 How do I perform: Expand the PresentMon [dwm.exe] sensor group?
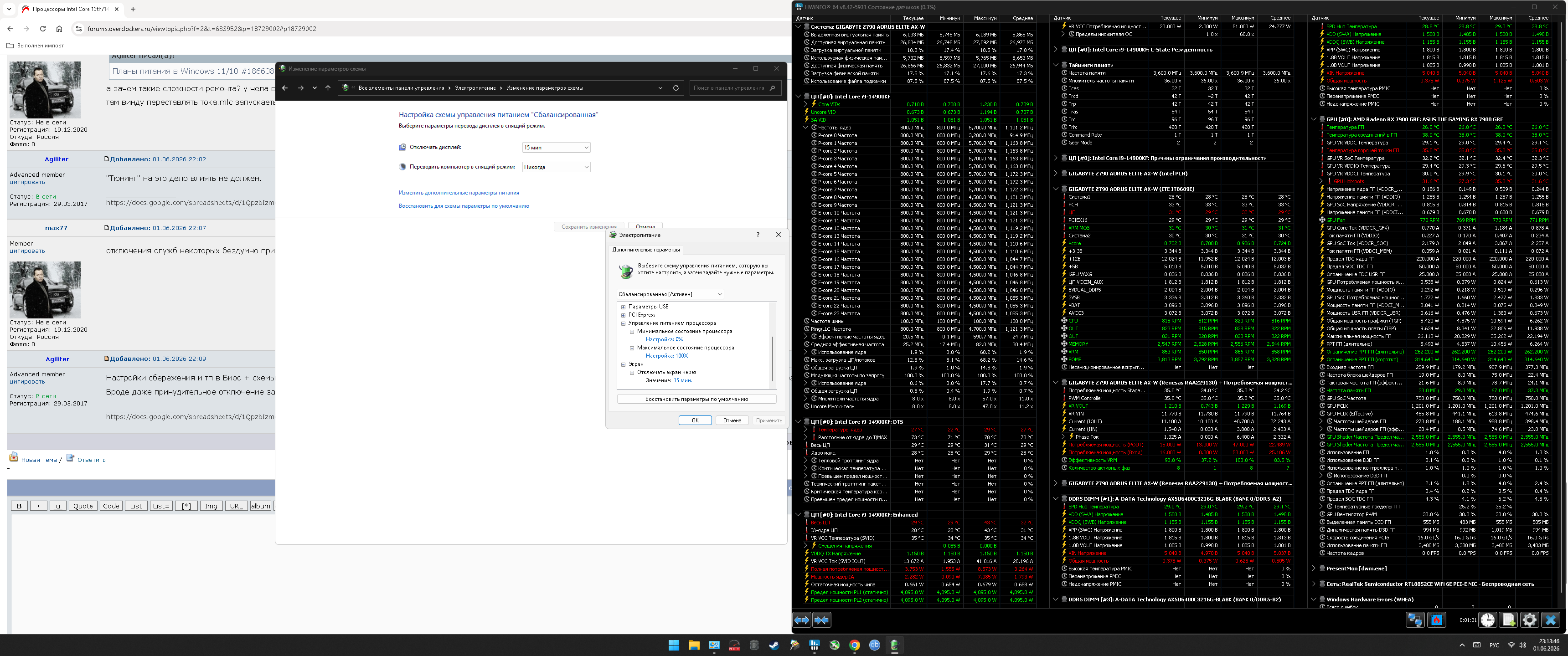click(x=1314, y=569)
